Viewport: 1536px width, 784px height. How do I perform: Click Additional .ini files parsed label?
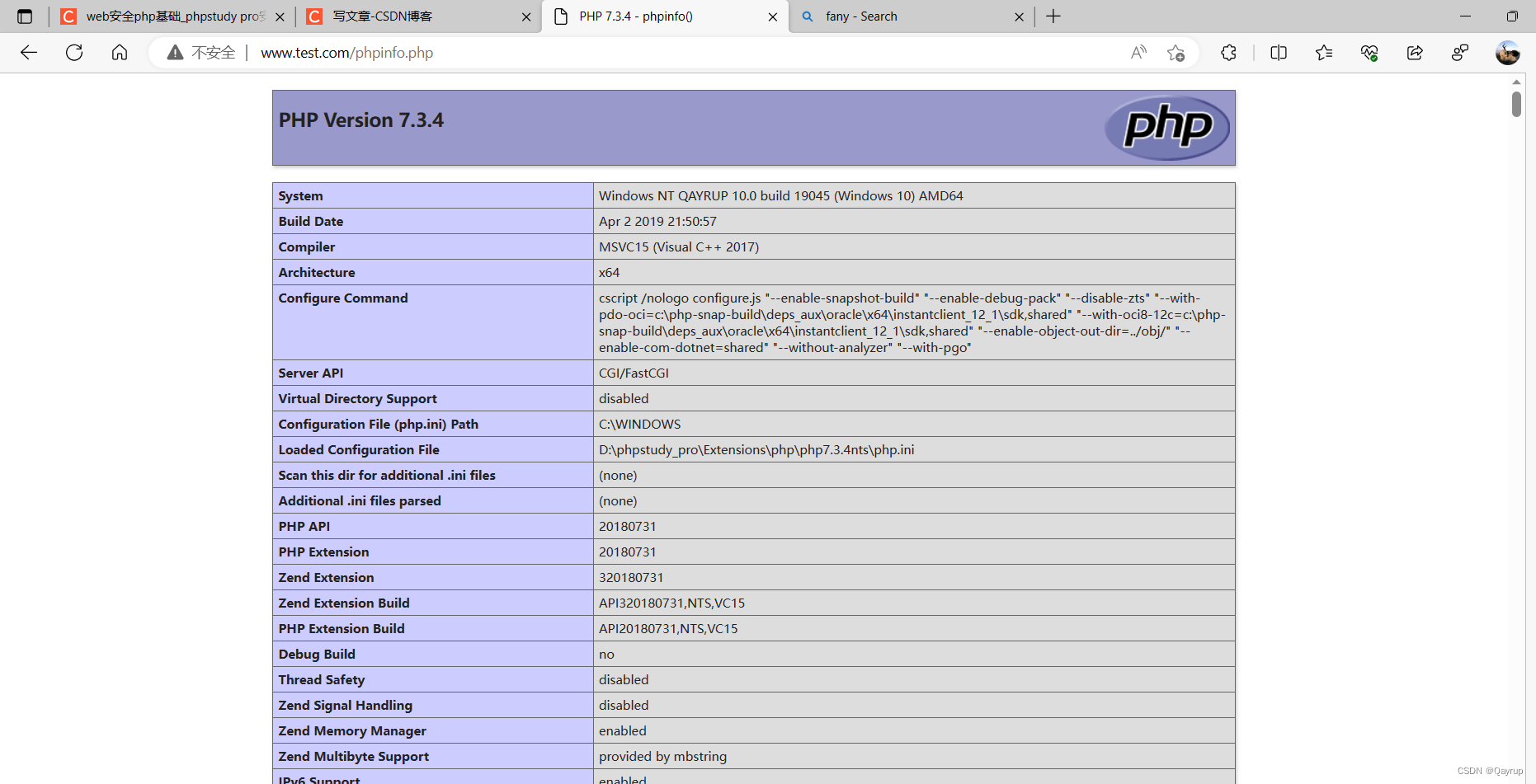[x=360, y=501]
